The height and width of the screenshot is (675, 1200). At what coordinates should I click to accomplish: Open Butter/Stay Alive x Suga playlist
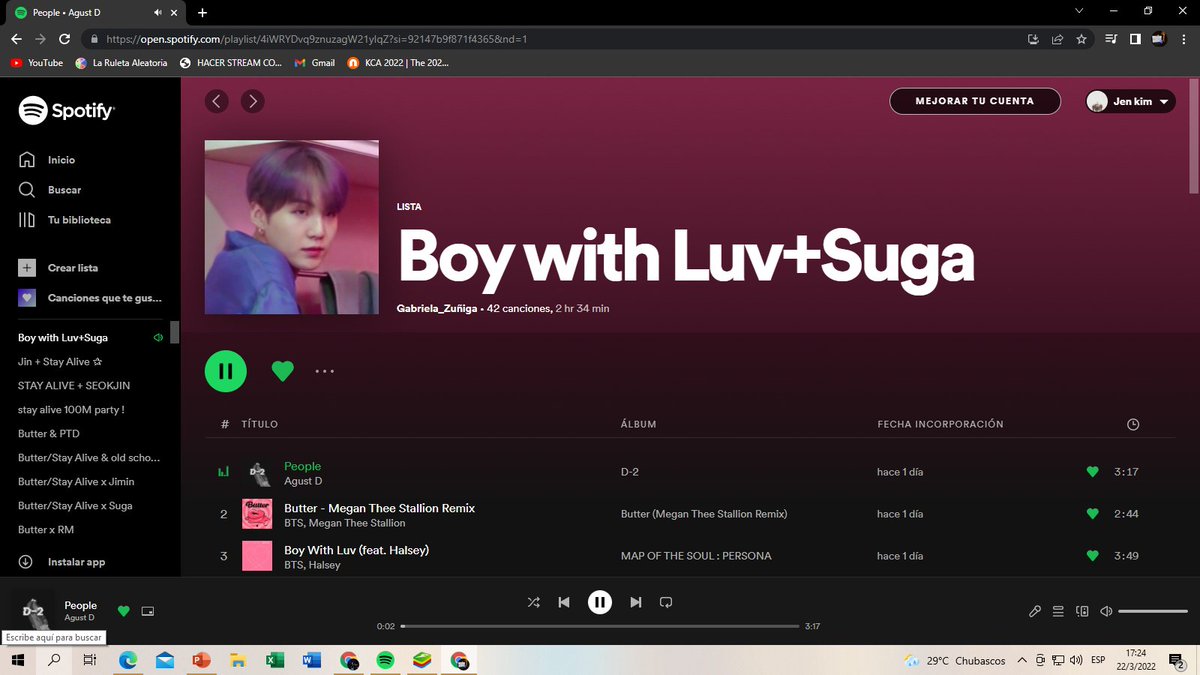[75, 506]
